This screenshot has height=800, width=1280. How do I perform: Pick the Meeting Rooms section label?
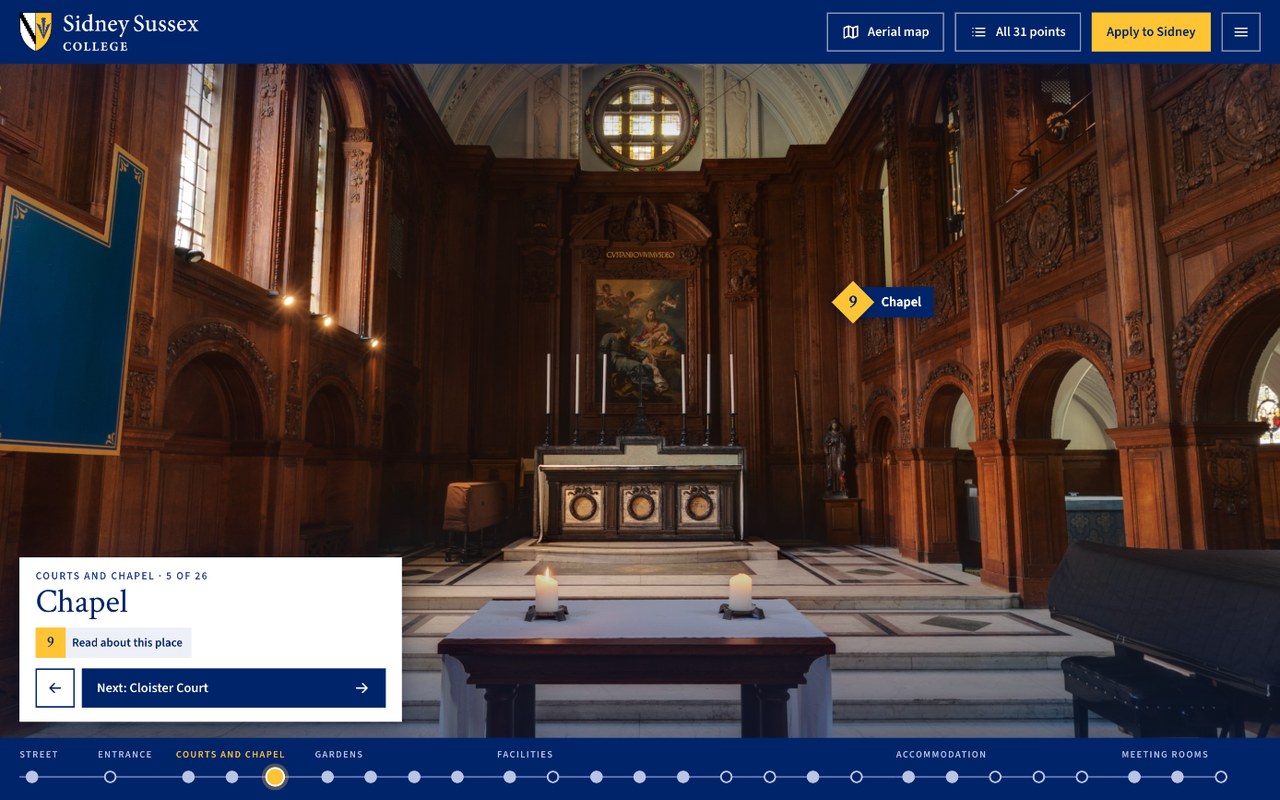click(1165, 754)
